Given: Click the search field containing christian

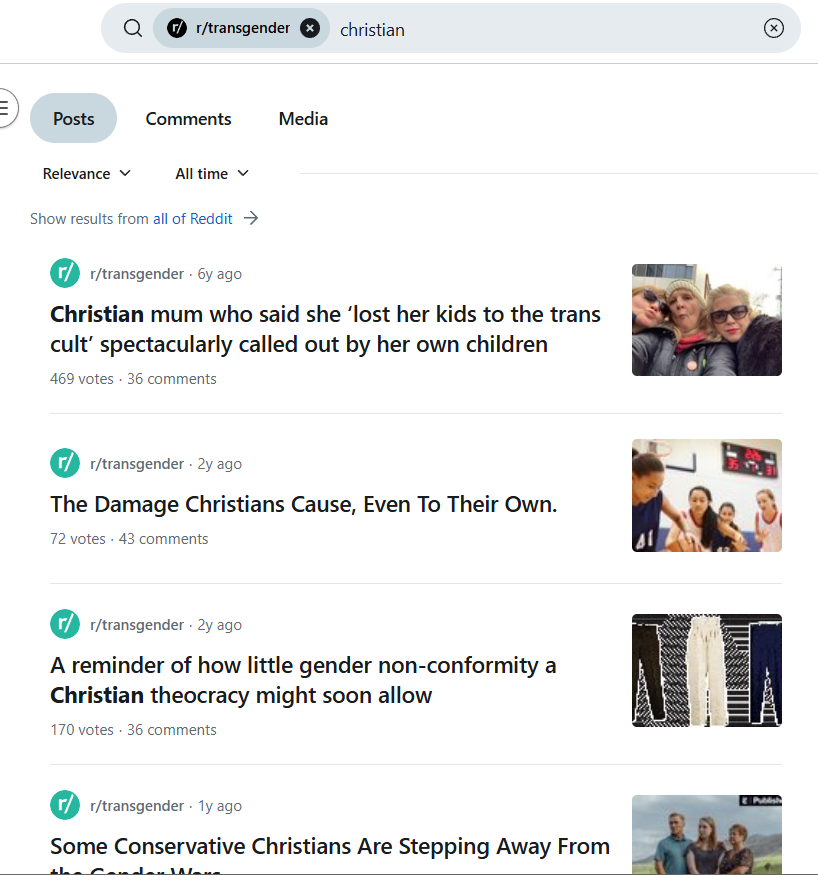Looking at the screenshot, I should 540,29.
